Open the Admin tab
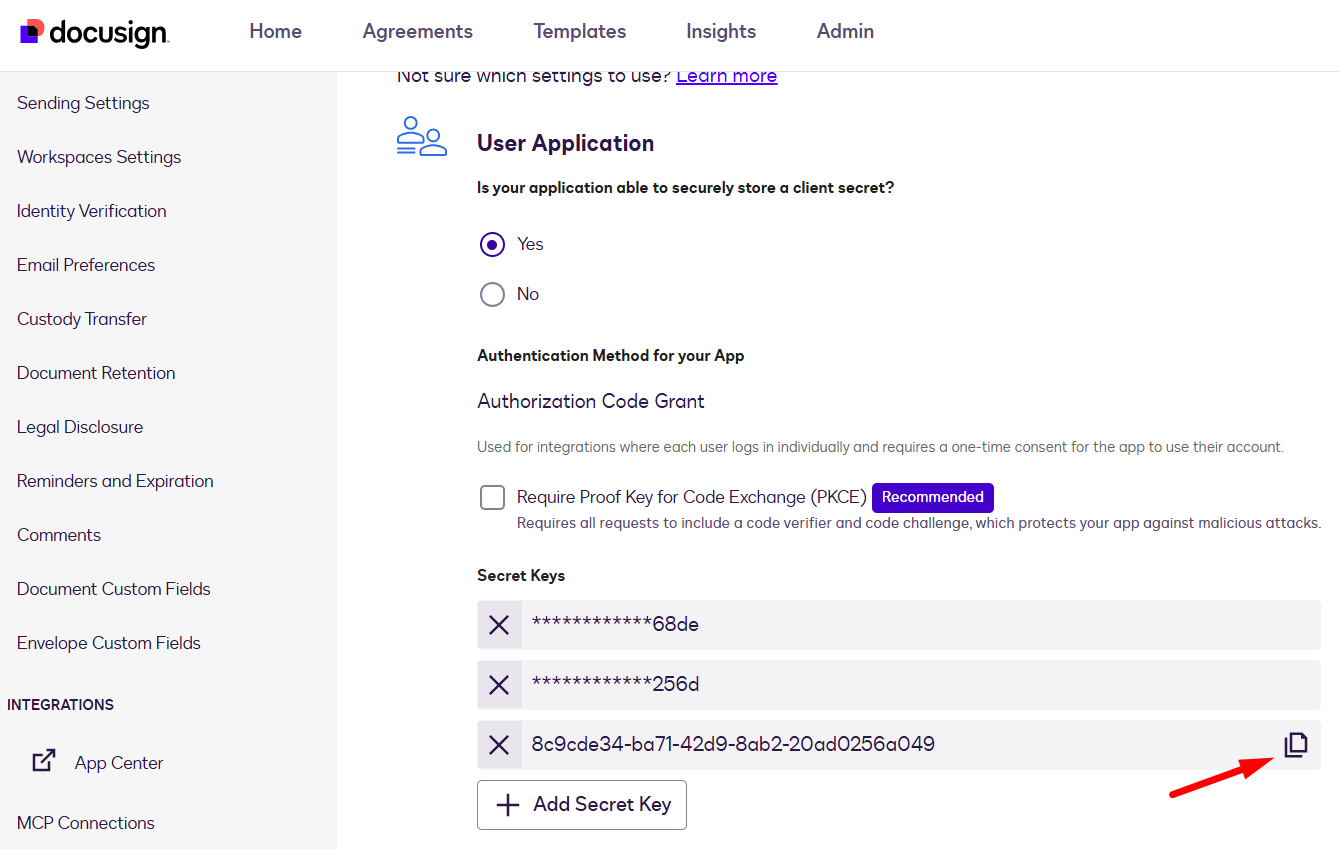 pyautogui.click(x=845, y=32)
